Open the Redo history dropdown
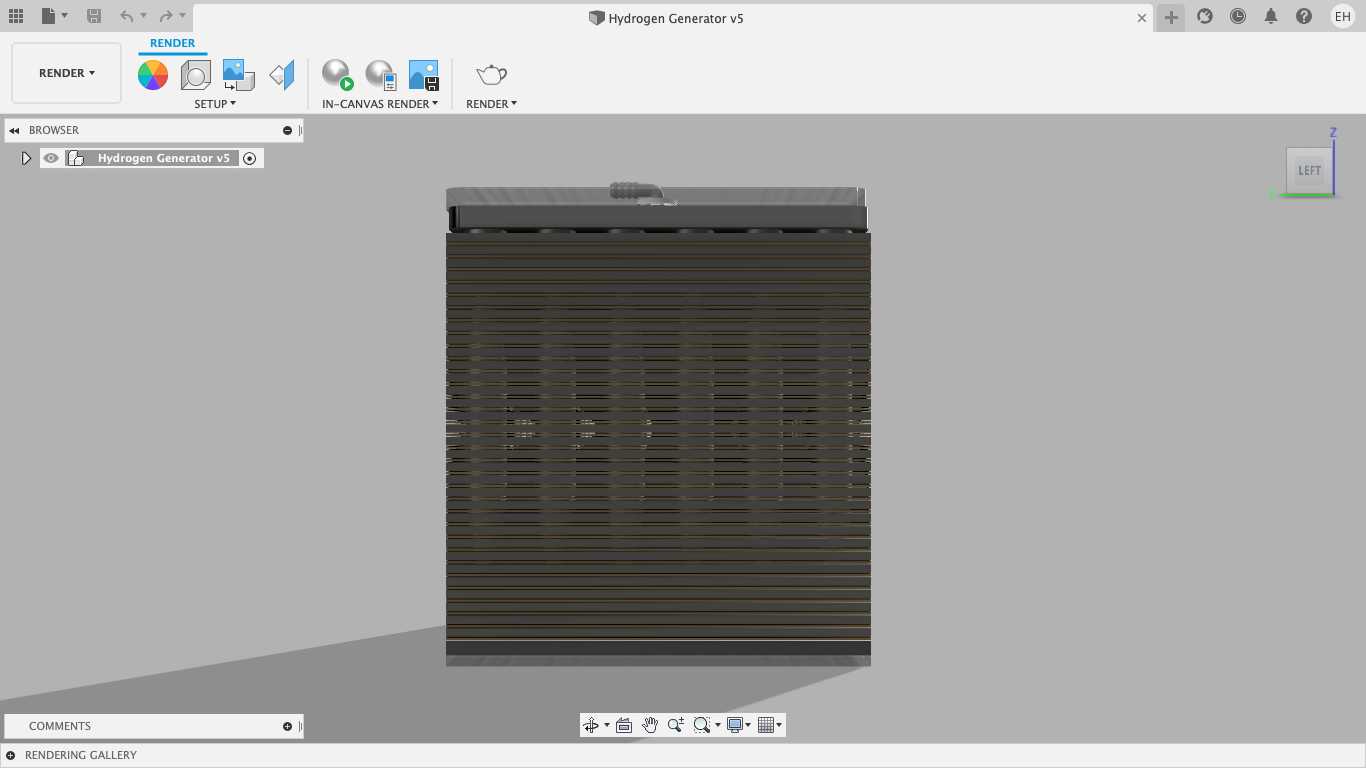Viewport: 1366px width, 768px height. [183, 16]
